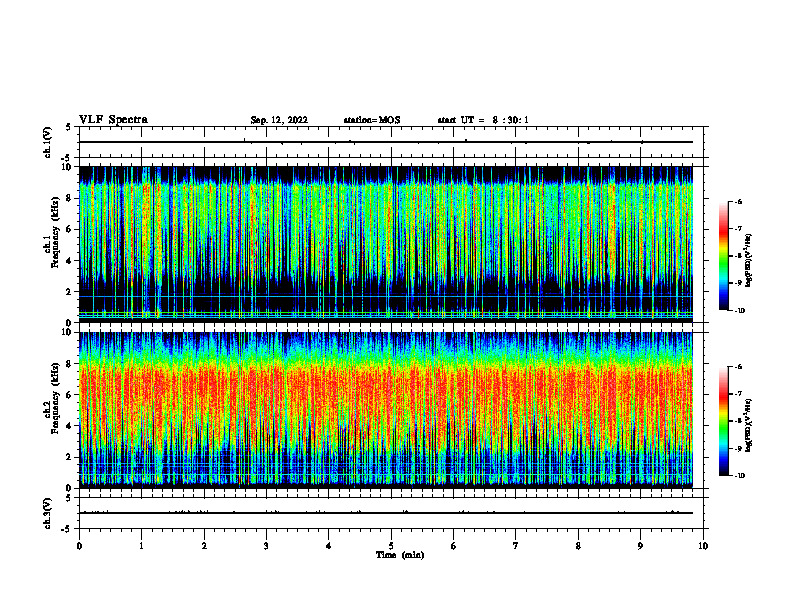The height and width of the screenshot is (612, 792).
Task: Click "-10" label on ch.2 color scale
Action: point(740,476)
